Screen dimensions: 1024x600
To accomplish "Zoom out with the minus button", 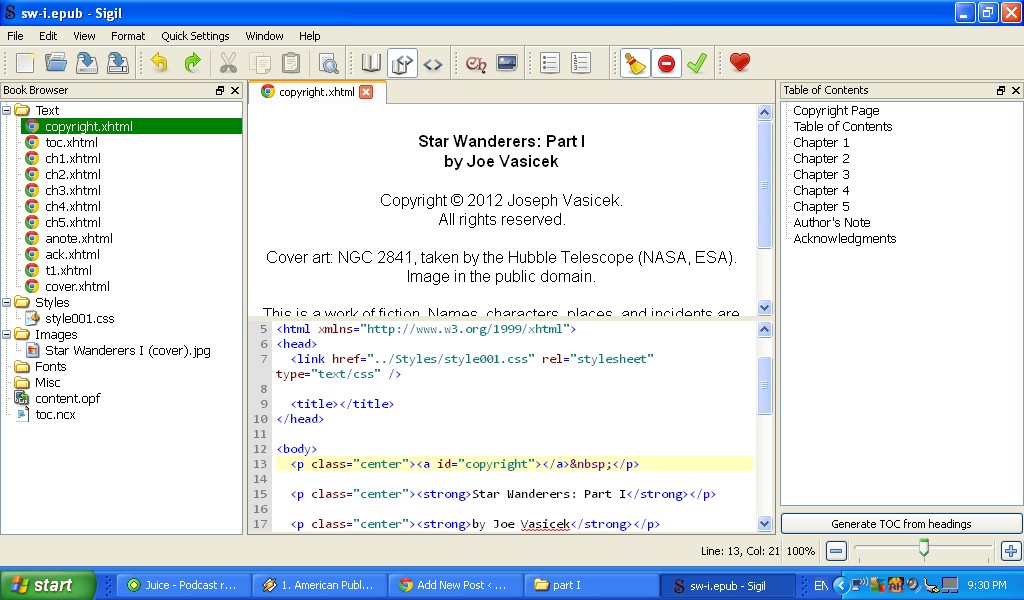I will click(835, 551).
